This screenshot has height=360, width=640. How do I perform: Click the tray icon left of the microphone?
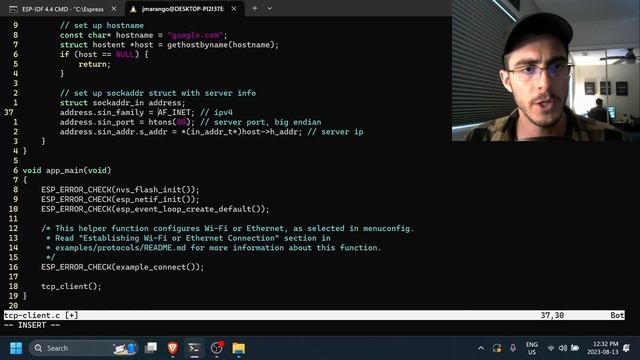tap(497, 348)
